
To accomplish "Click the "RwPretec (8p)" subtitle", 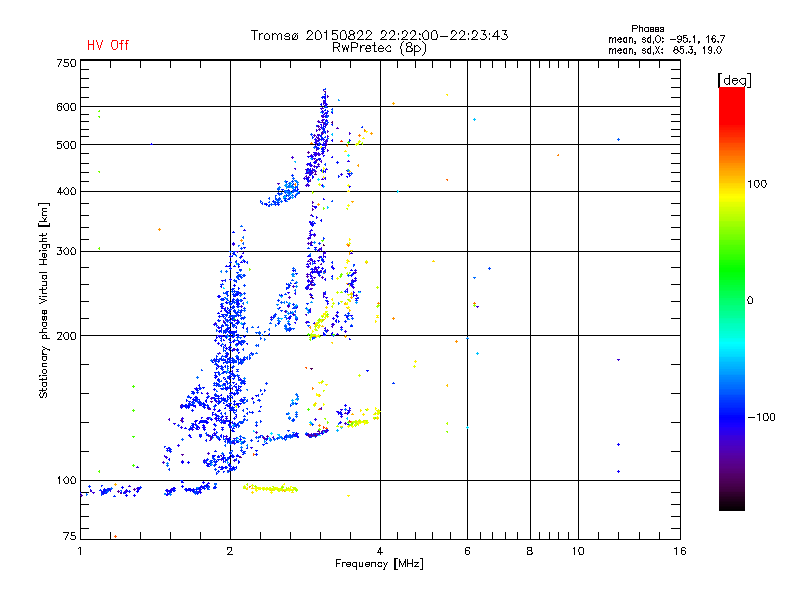I will (379, 48).
